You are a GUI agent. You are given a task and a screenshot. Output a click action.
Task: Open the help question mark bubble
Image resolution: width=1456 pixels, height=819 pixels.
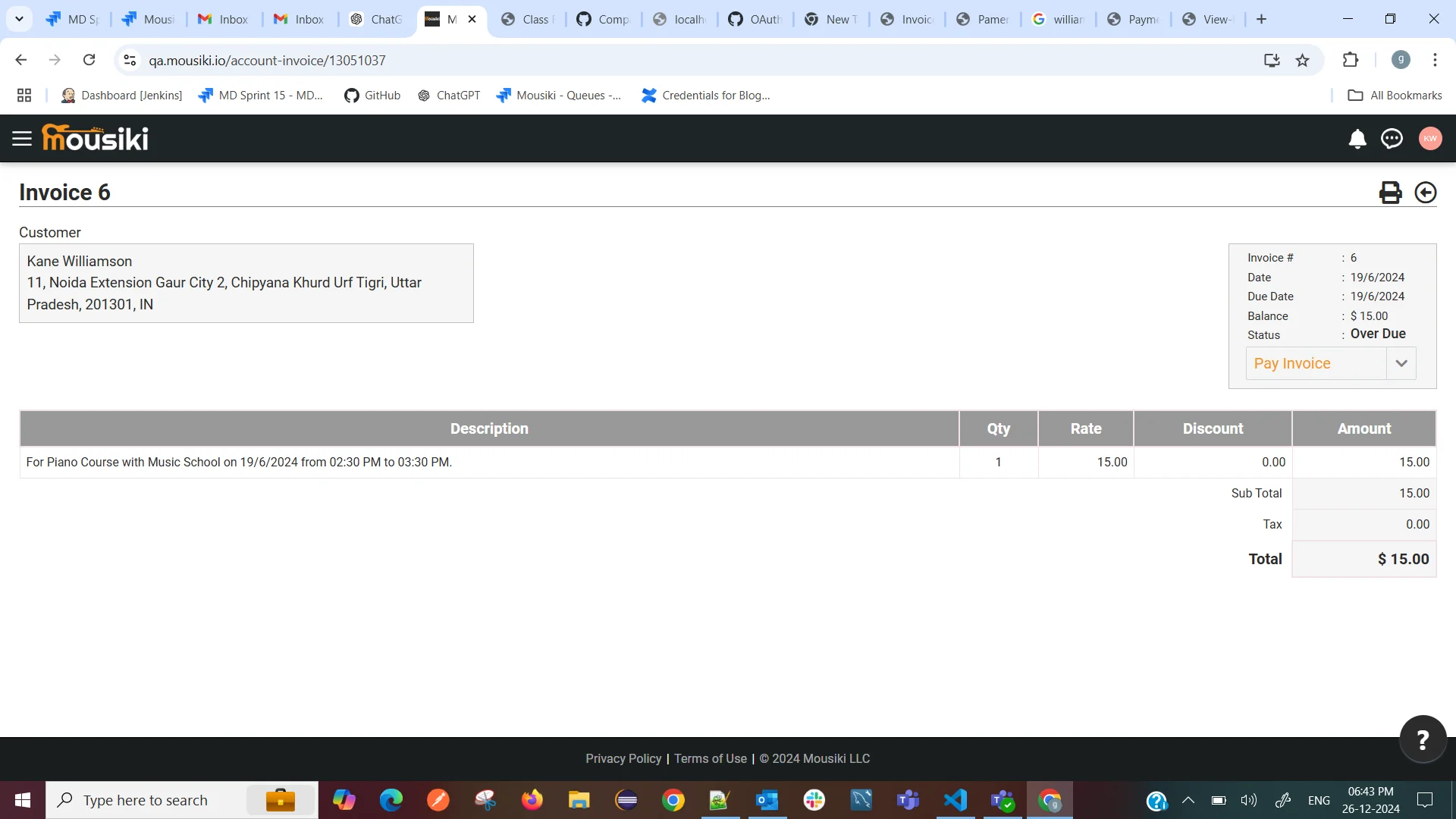pos(1422,739)
